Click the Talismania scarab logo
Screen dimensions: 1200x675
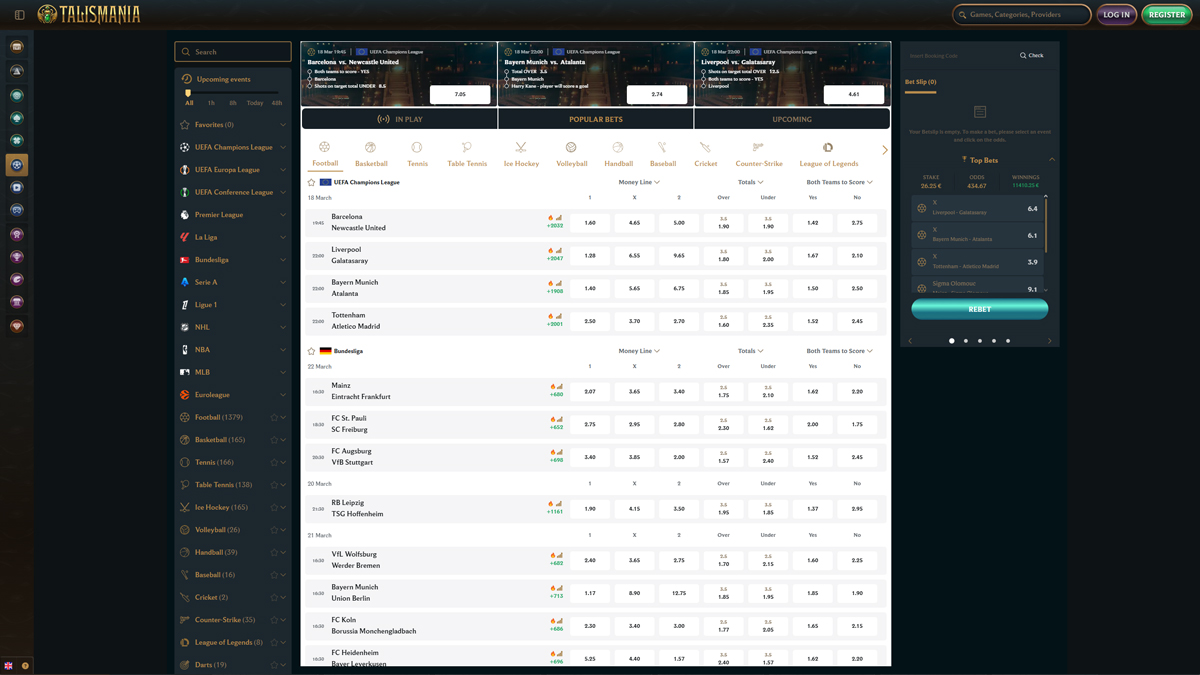tap(47, 14)
